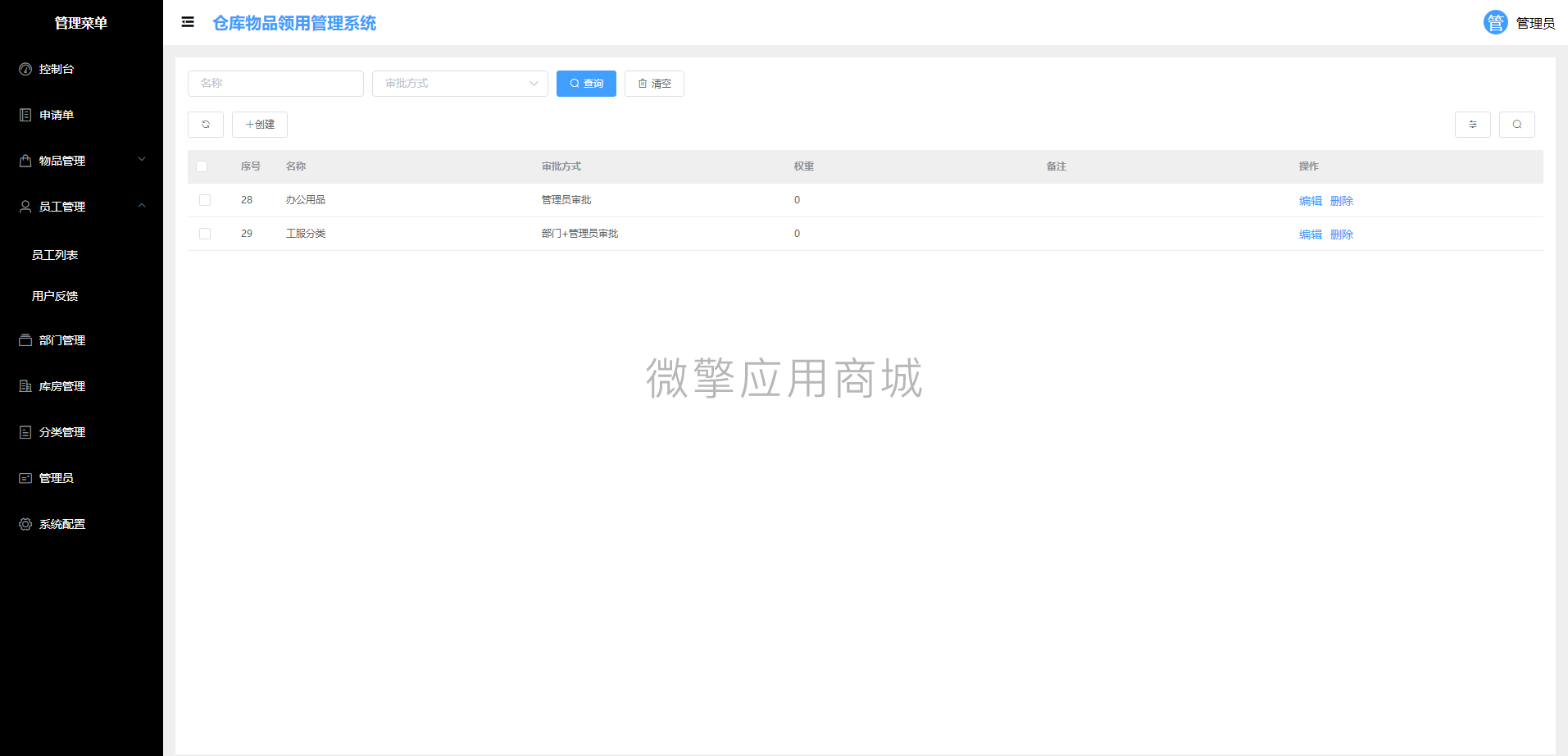Delete the 办公用品 row
This screenshot has width=1568, height=756.
[1341, 201]
